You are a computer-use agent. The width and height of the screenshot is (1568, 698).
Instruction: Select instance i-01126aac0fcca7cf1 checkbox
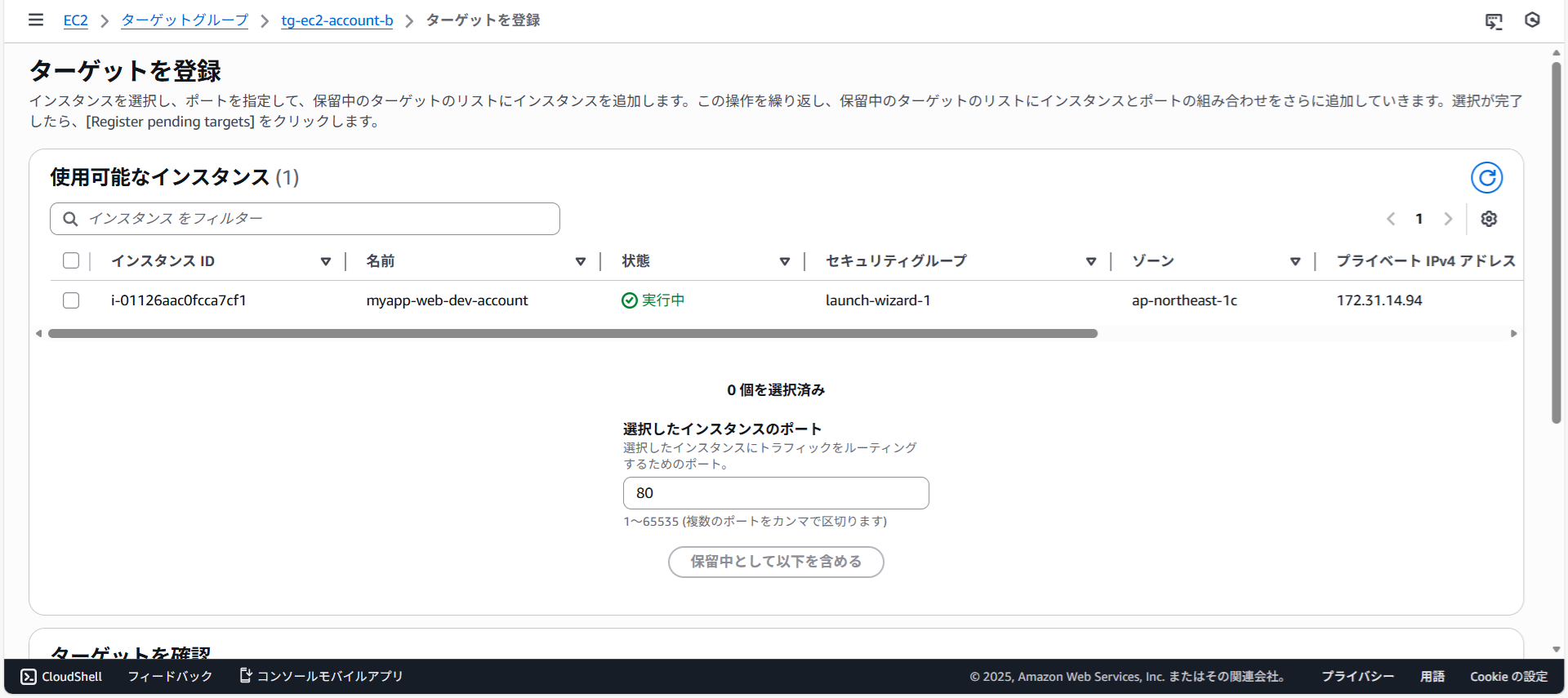[71, 300]
